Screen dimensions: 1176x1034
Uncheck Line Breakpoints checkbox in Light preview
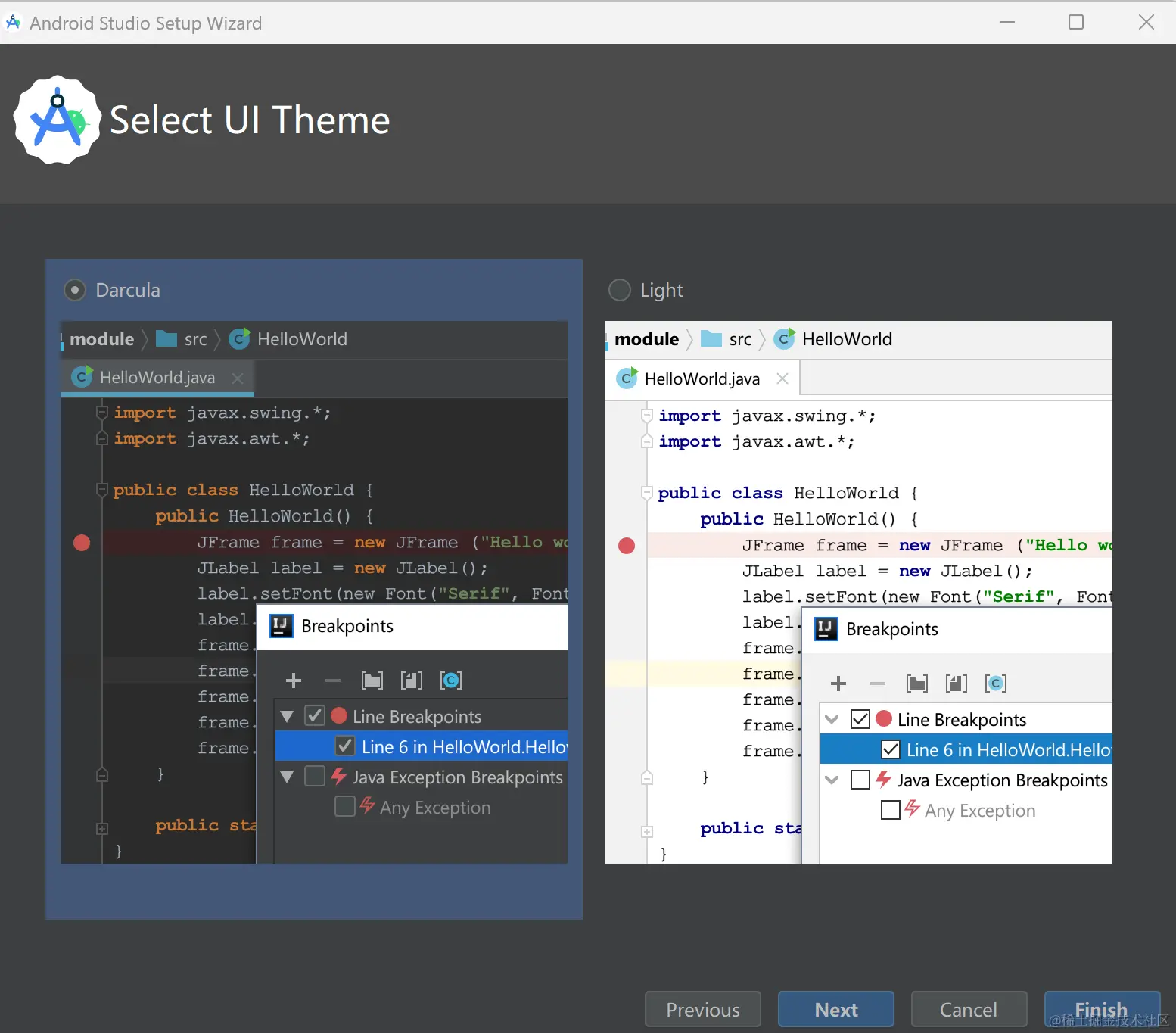coord(860,718)
